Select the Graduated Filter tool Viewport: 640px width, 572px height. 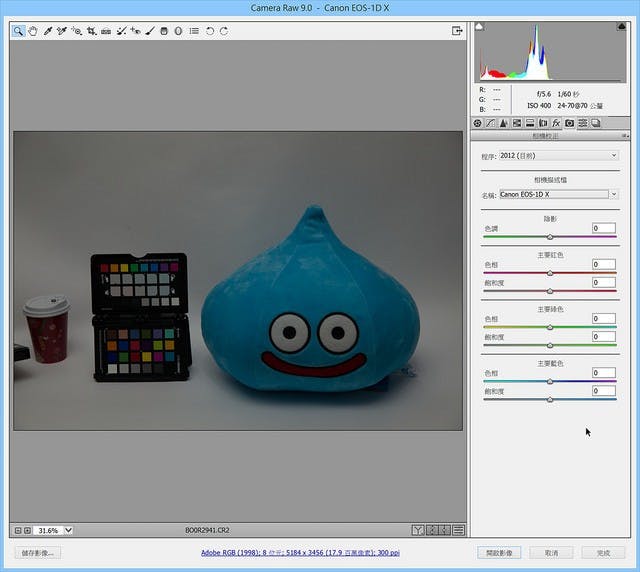(x=164, y=31)
